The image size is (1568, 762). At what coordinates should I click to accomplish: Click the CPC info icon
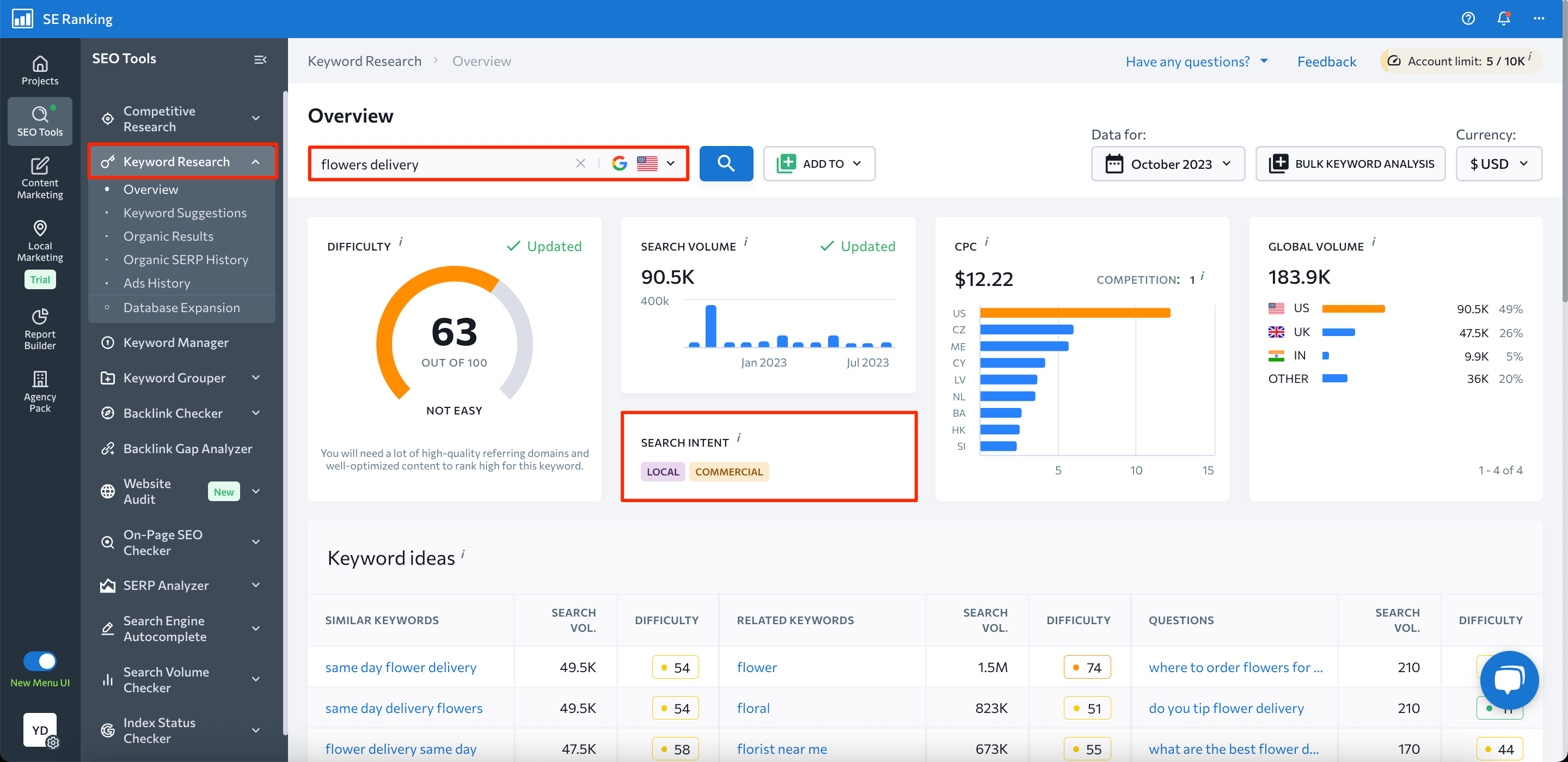coord(986,242)
